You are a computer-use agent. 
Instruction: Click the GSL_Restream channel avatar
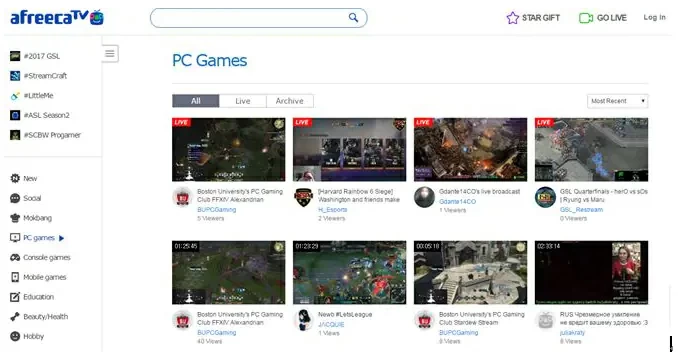[545, 197]
